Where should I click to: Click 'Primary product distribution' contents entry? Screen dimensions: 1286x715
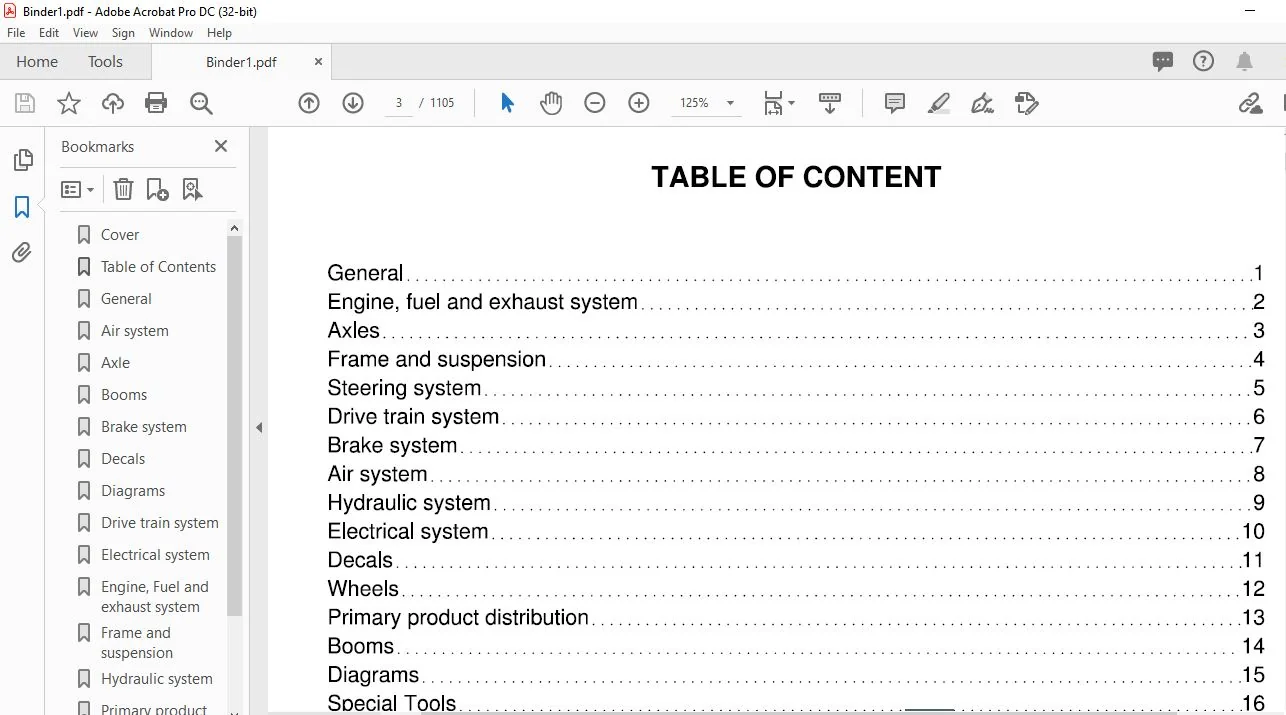(x=458, y=617)
